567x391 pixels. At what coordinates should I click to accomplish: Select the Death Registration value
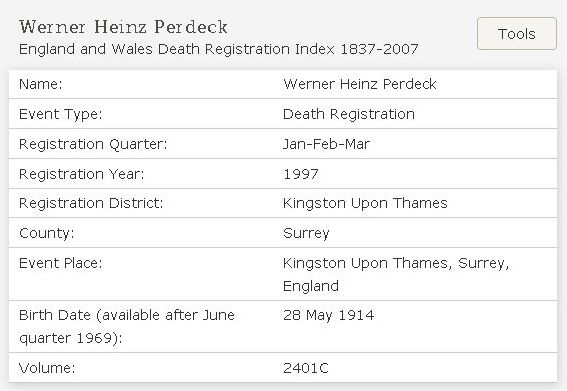point(349,114)
